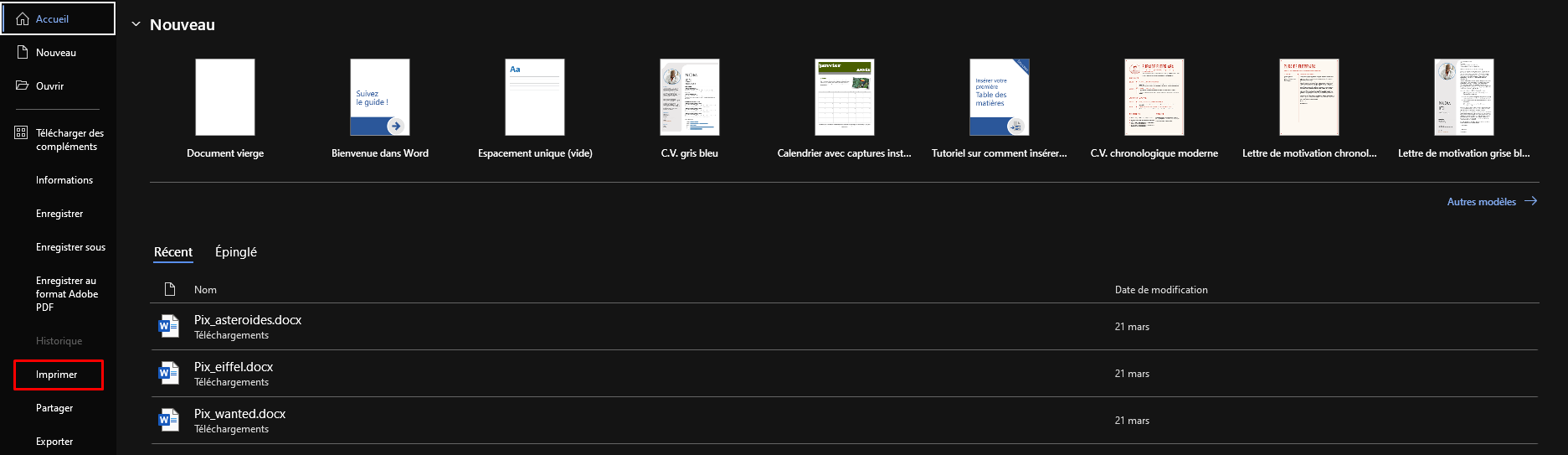Click the file type column header icon

point(170,289)
